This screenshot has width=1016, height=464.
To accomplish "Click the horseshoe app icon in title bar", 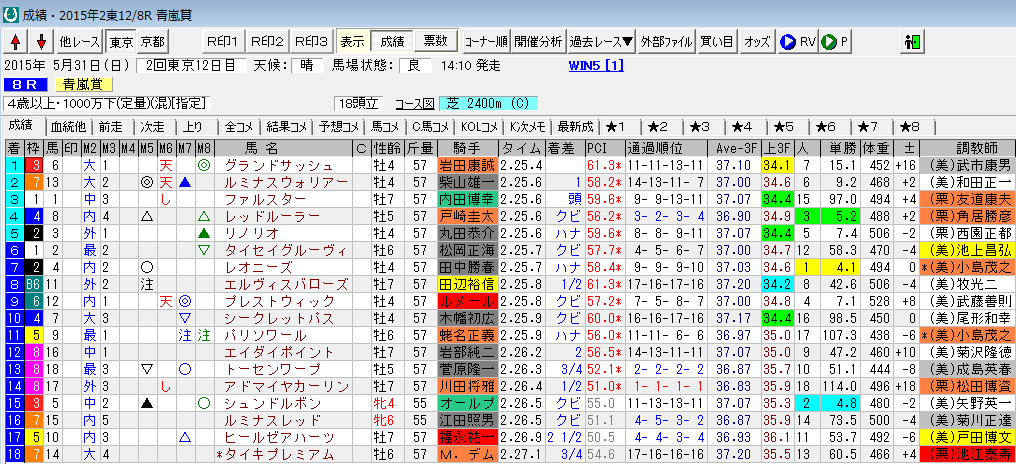I will click(10, 14).
